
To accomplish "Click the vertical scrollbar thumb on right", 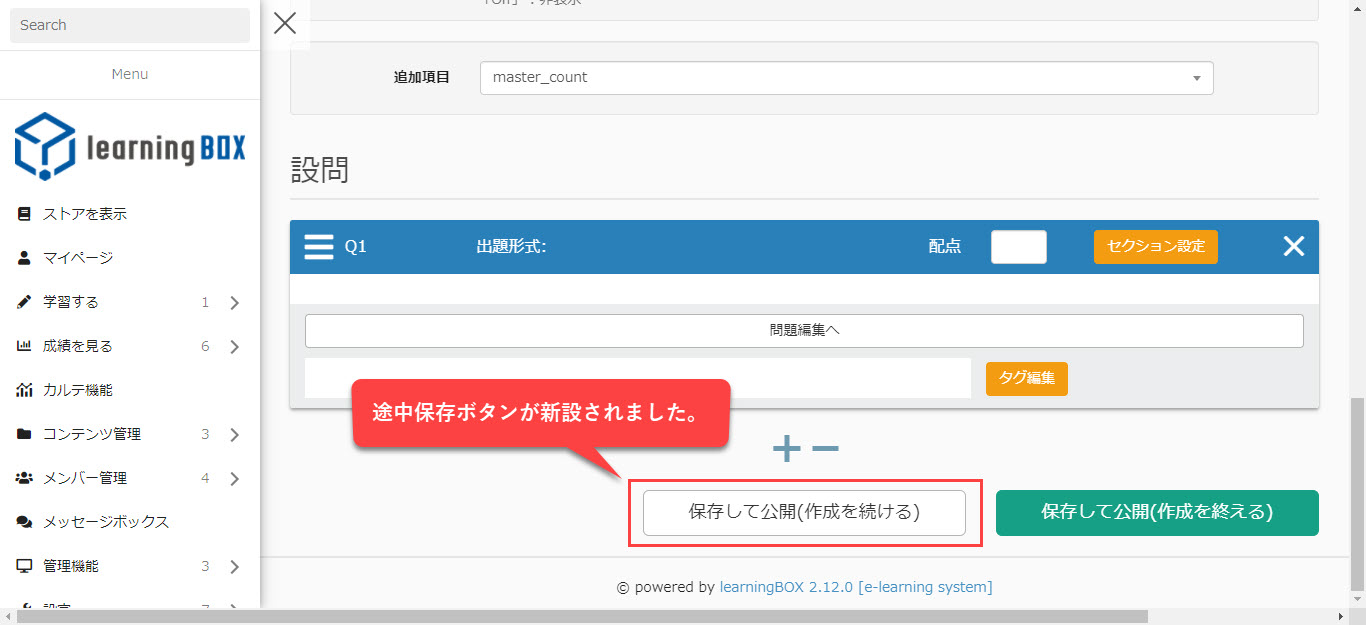I will click(x=1357, y=495).
